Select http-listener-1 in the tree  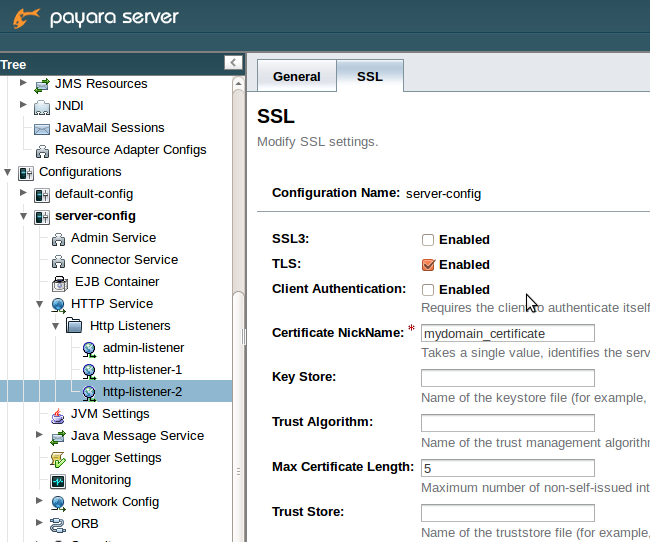point(142,369)
